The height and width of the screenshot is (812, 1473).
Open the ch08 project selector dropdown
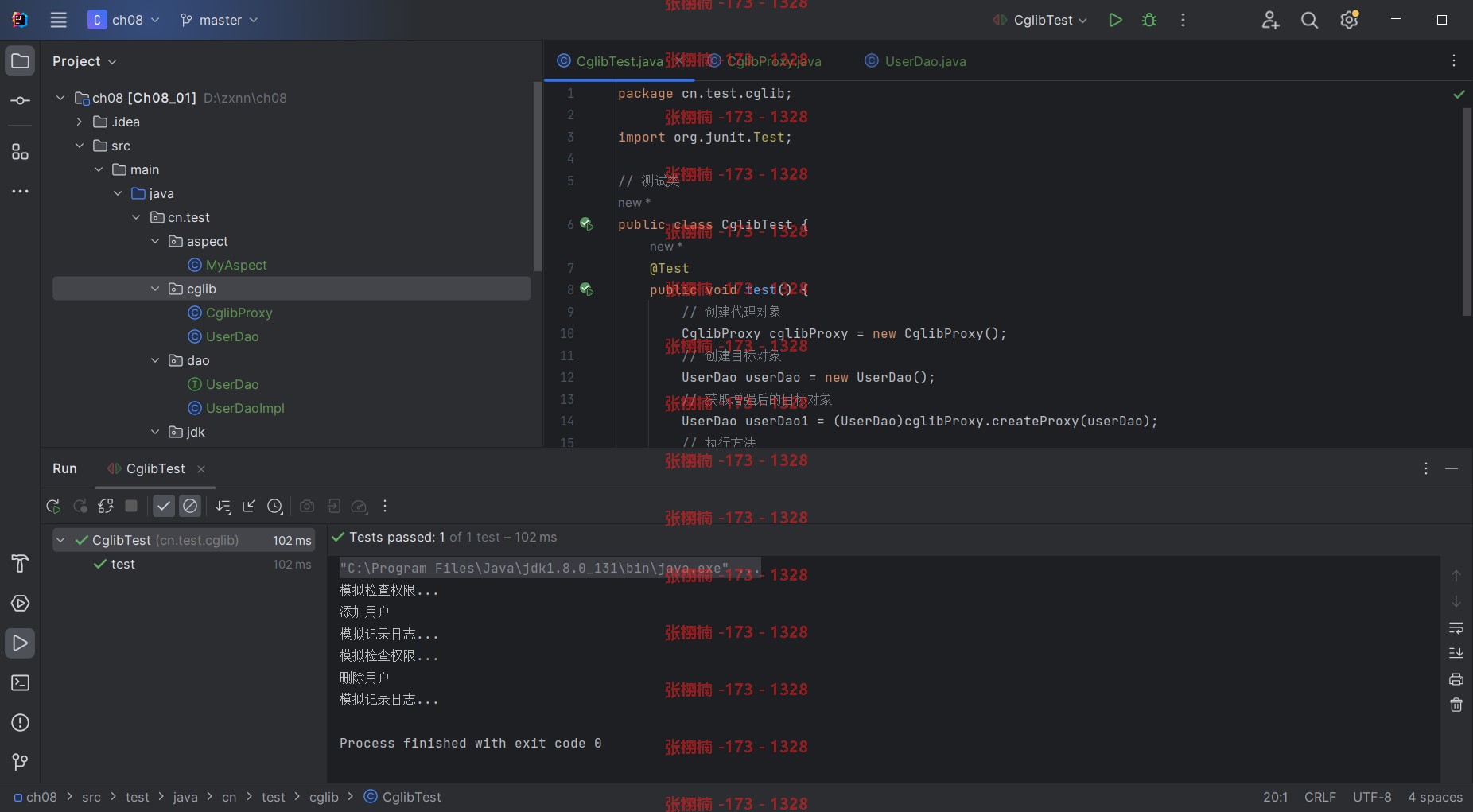(123, 20)
